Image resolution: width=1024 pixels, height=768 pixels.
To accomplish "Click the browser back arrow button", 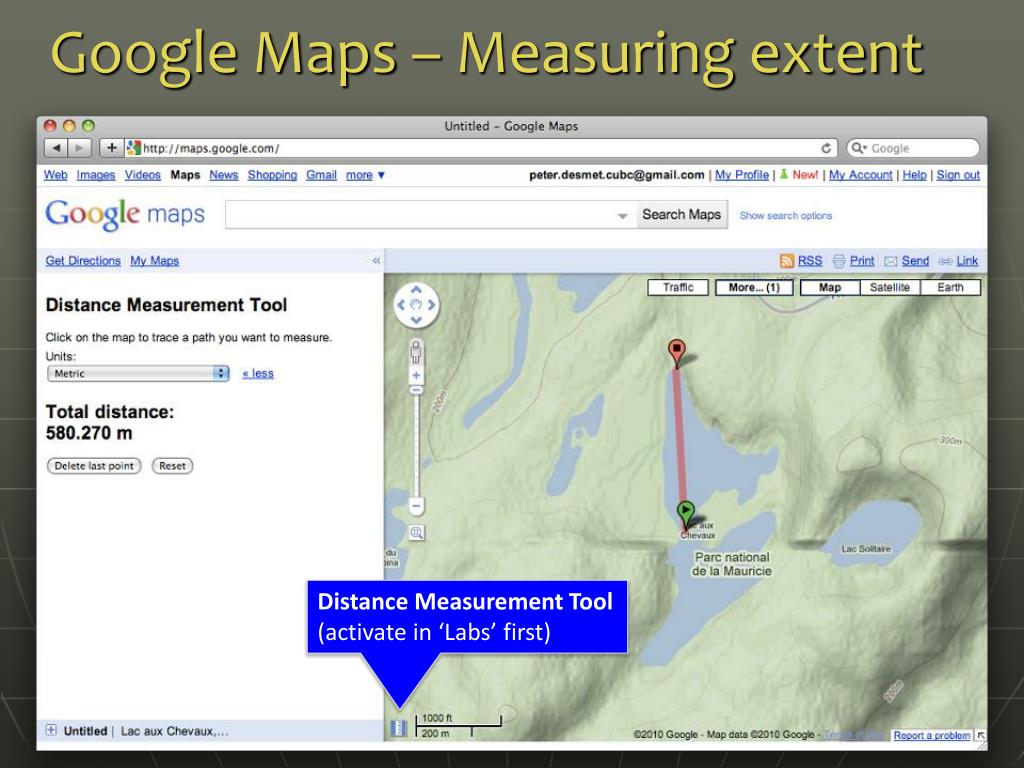I will pos(56,148).
